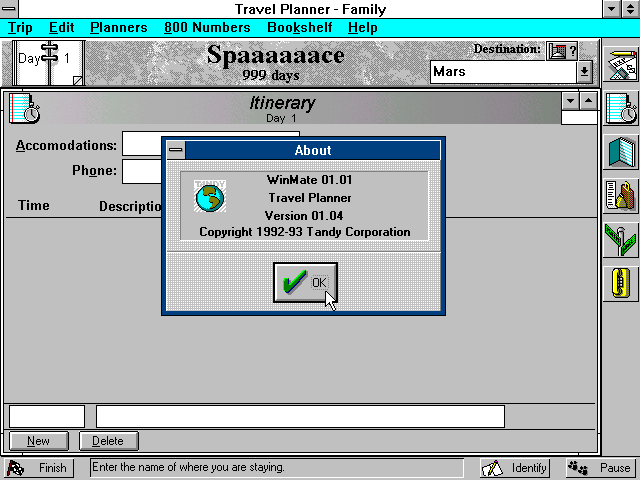The height and width of the screenshot is (480, 640).
Task: Open the Edit menu
Action: click(62, 27)
